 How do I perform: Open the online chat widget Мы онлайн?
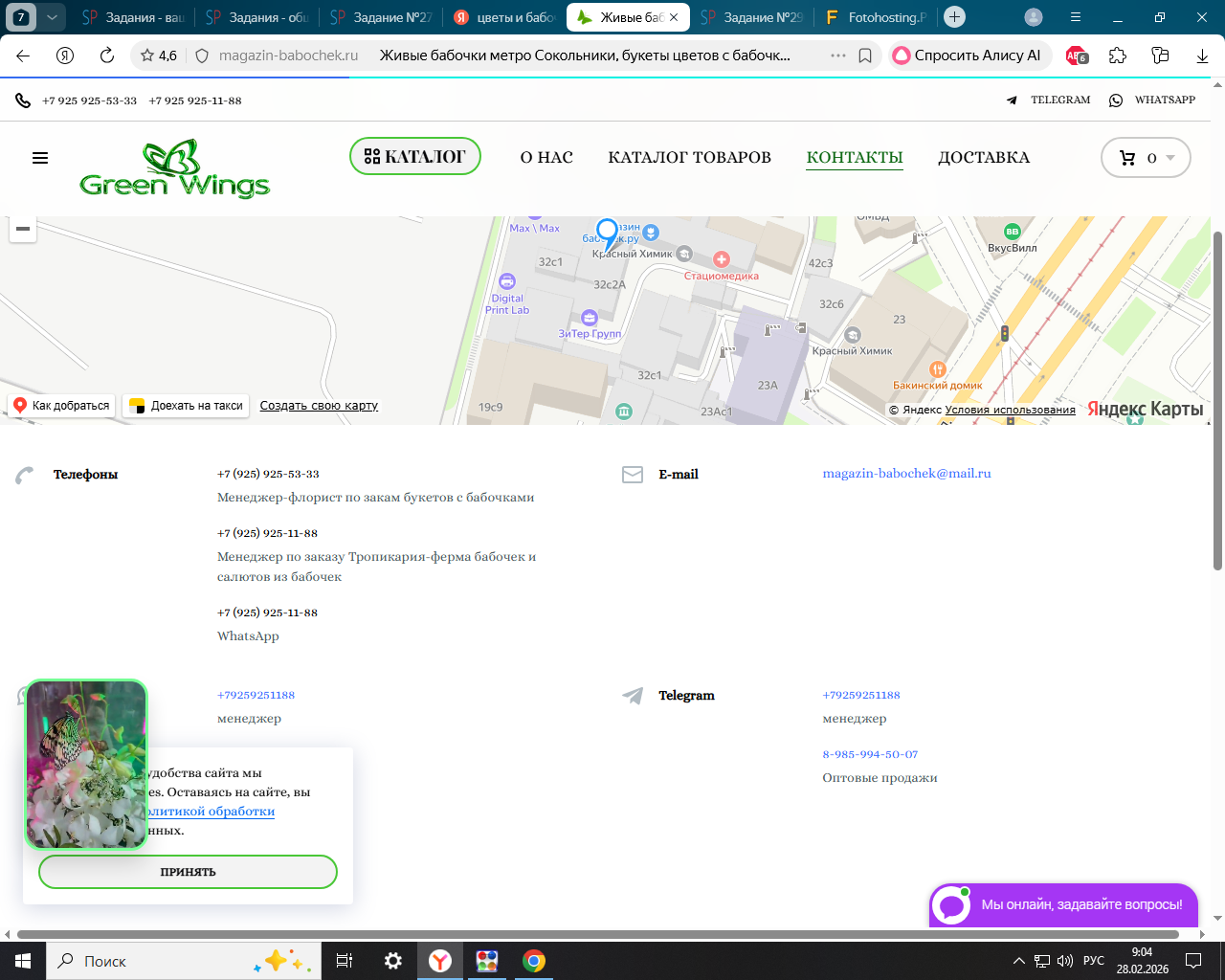tap(1063, 904)
